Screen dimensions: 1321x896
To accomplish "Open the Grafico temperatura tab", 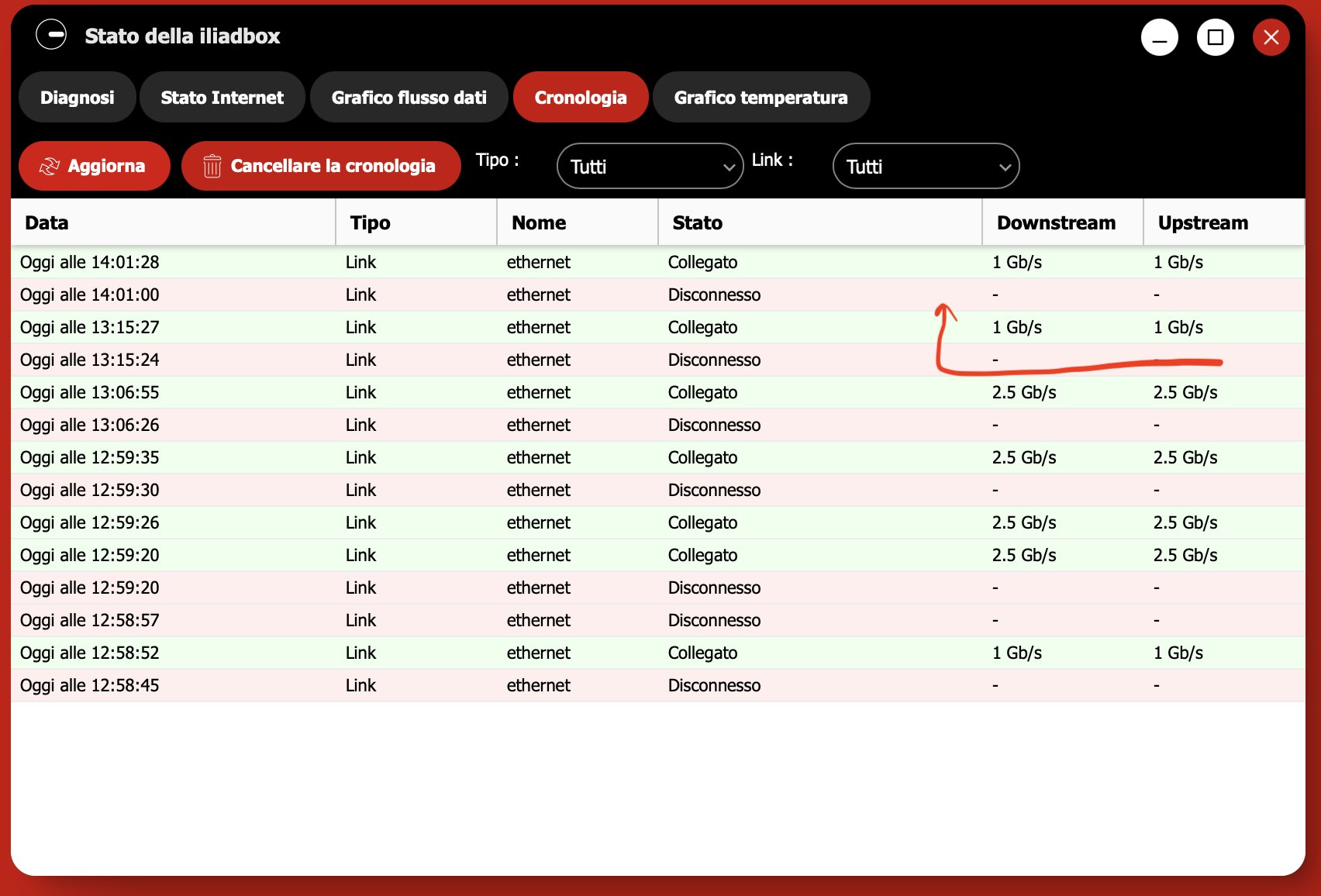I will 761,97.
